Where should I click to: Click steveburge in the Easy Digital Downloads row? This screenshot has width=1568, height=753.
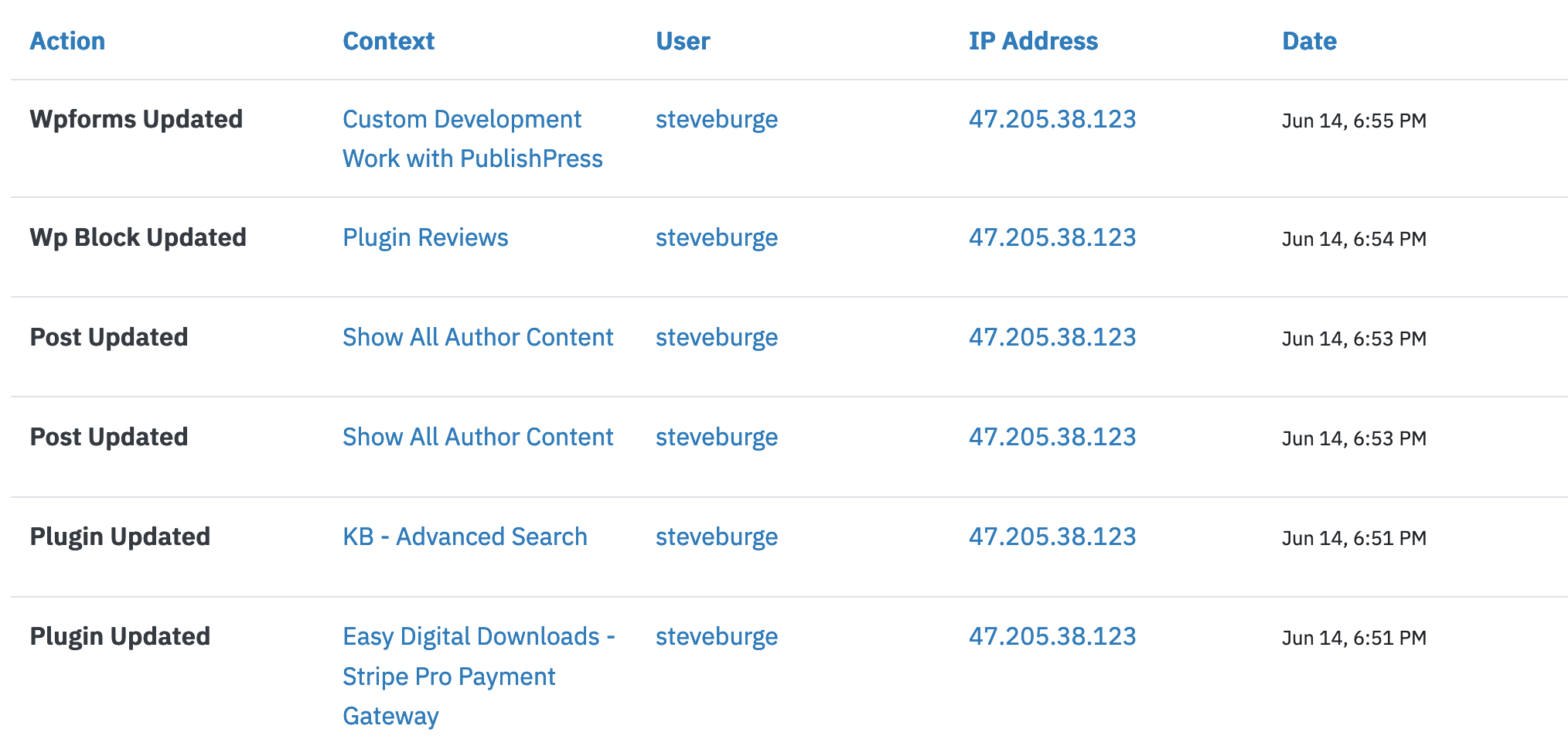(716, 637)
